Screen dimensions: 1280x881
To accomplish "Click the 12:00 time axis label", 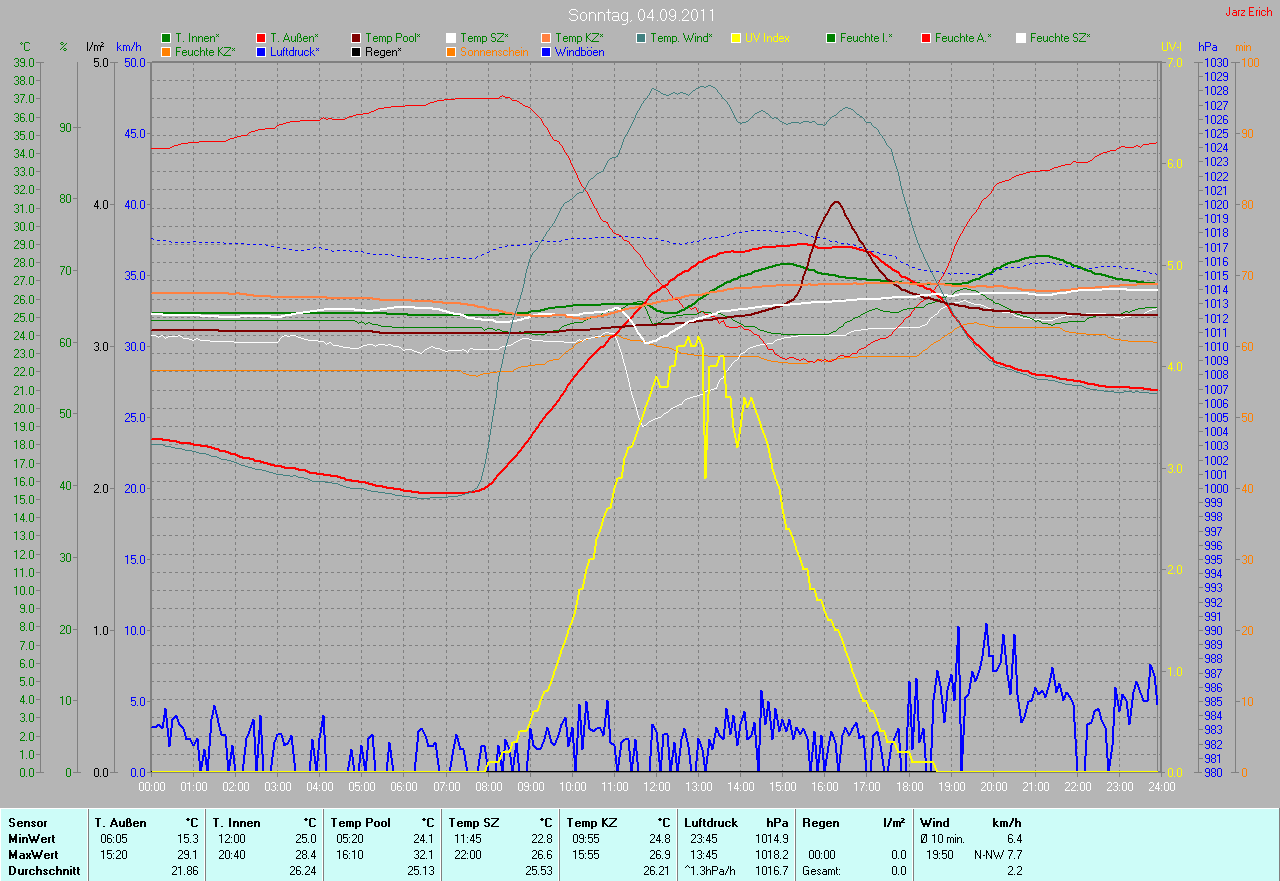I will [x=656, y=786].
